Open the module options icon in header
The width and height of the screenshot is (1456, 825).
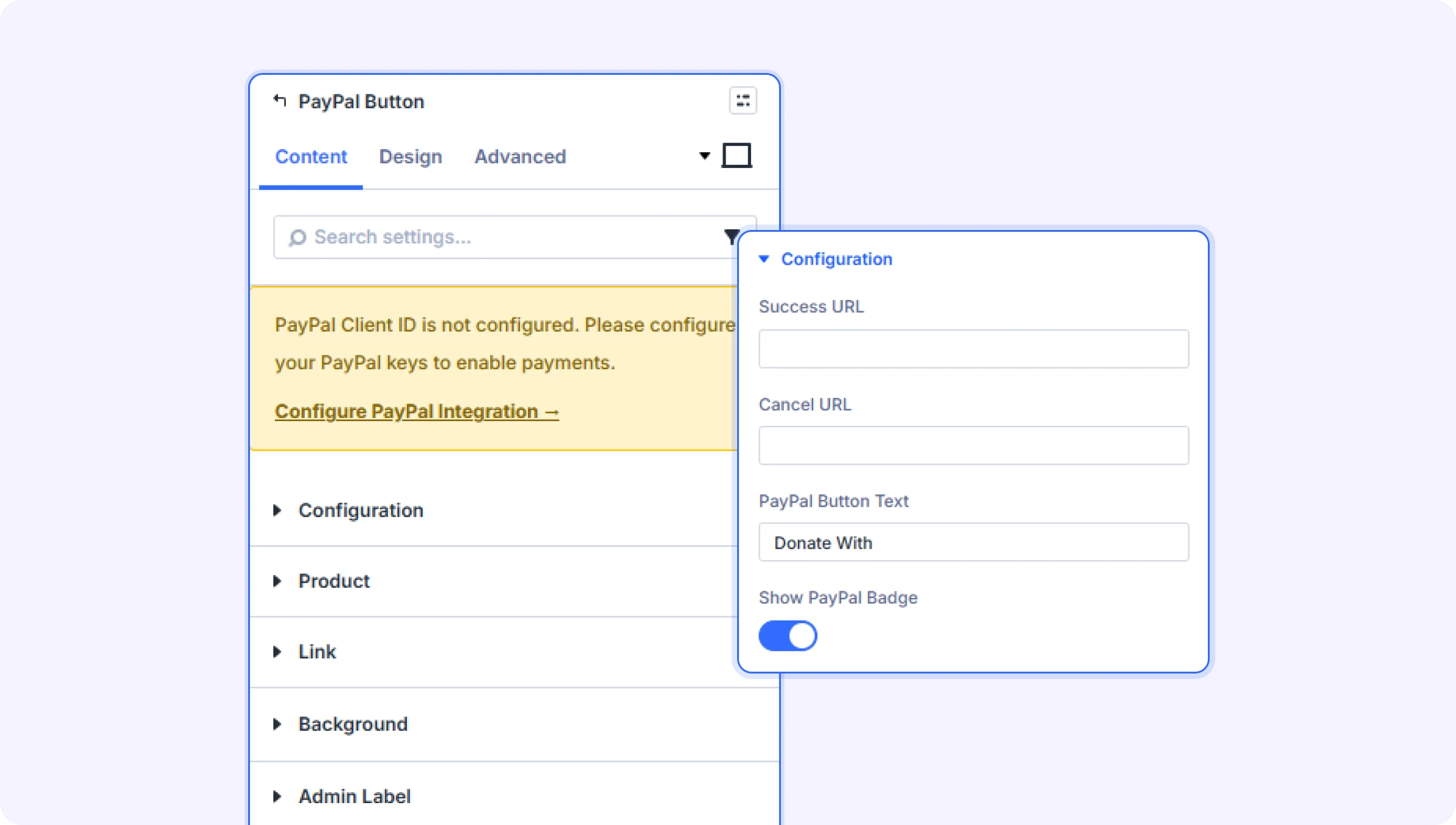point(743,100)
